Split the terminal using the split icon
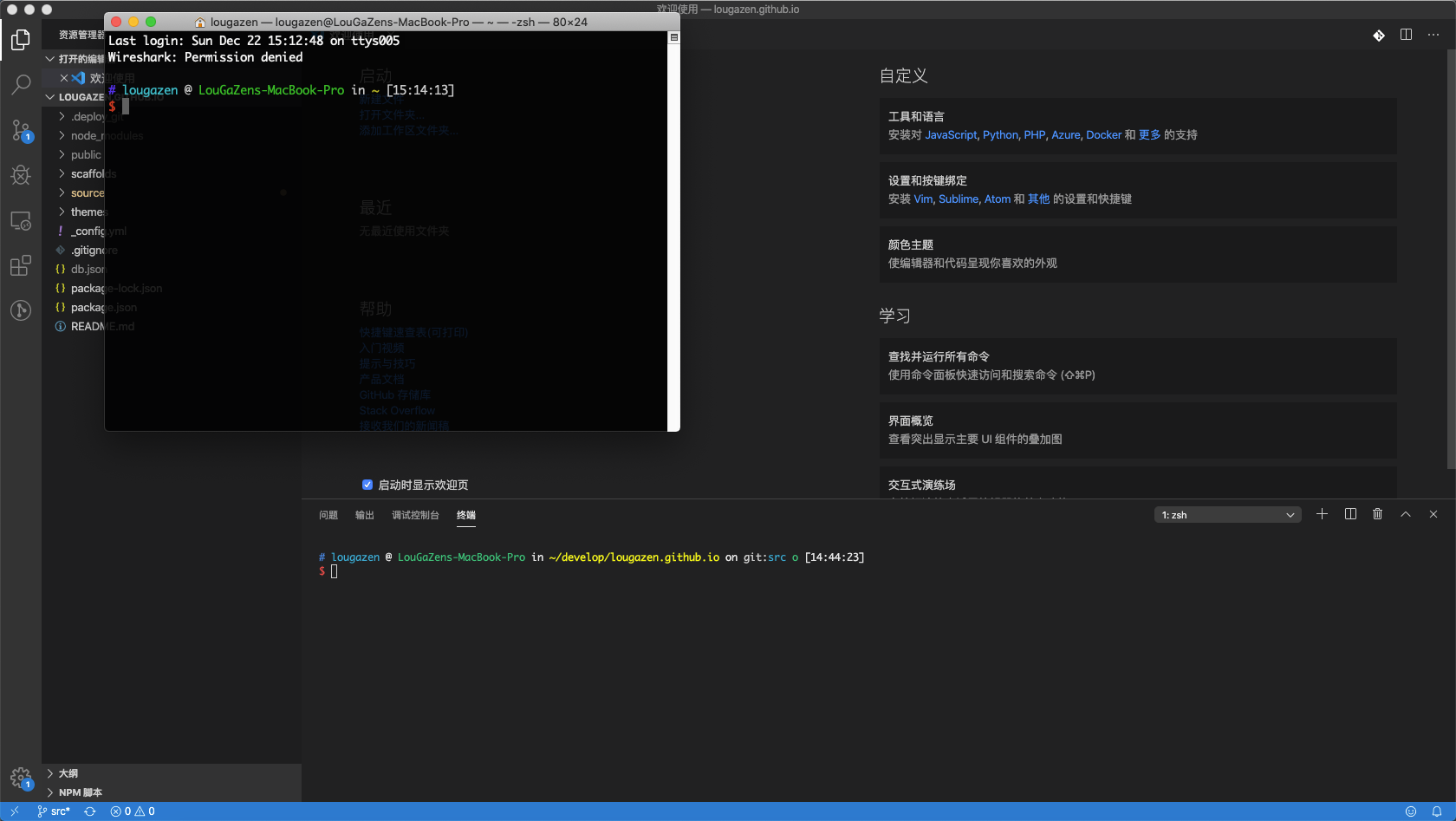 (x=1349, y=513)
